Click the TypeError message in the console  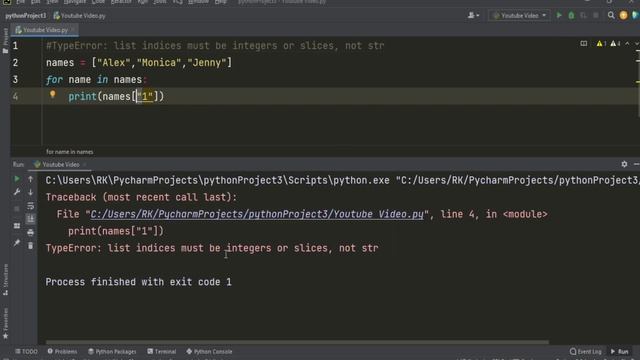coord(212,248)
